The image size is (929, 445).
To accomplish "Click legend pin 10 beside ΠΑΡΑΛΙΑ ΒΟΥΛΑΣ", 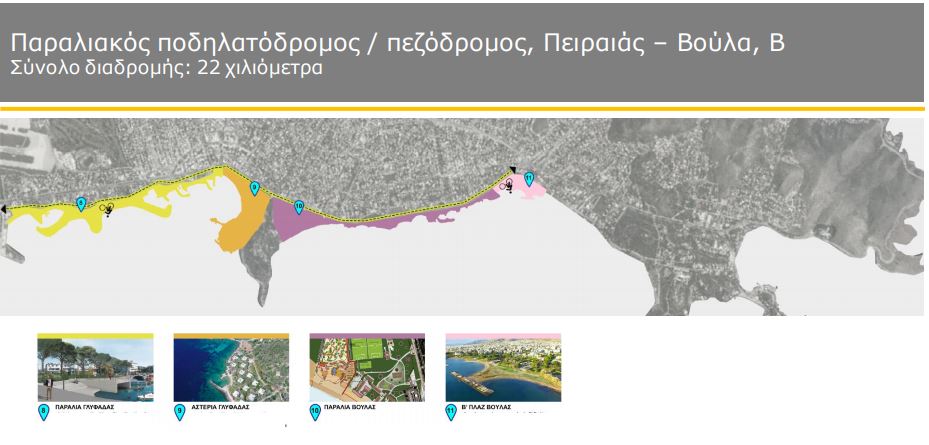I will [315, 410].
